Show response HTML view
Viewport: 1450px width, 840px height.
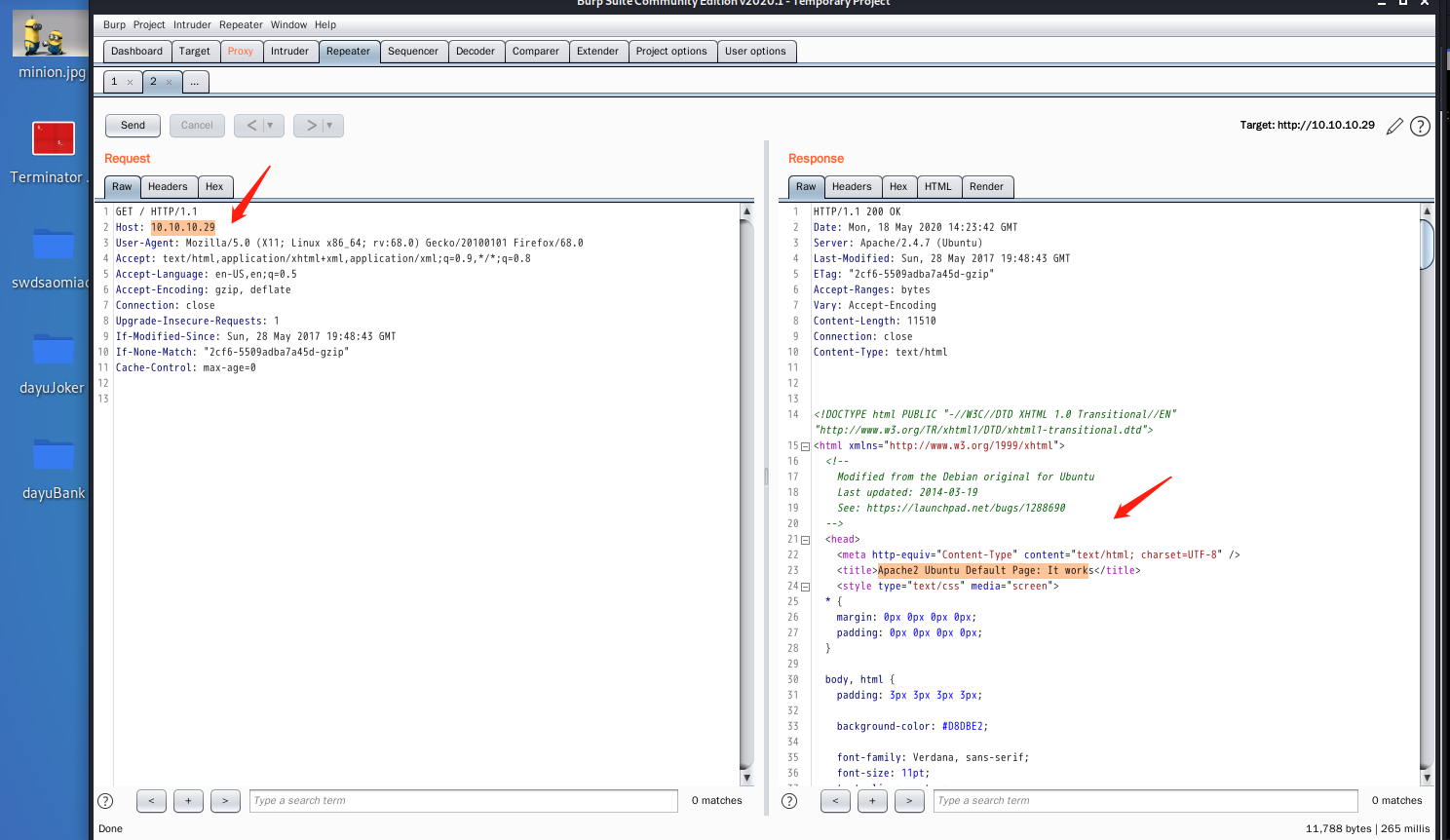938,187
